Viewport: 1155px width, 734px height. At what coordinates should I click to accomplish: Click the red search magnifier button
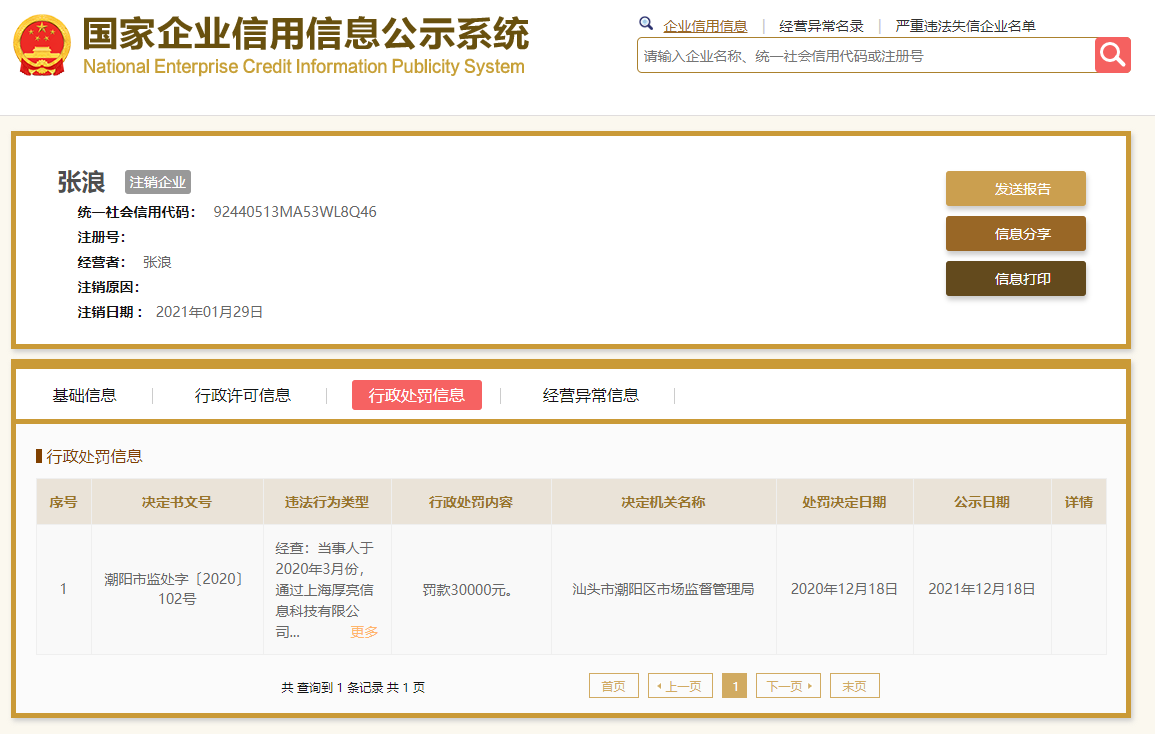click(x=1112, y=55)
